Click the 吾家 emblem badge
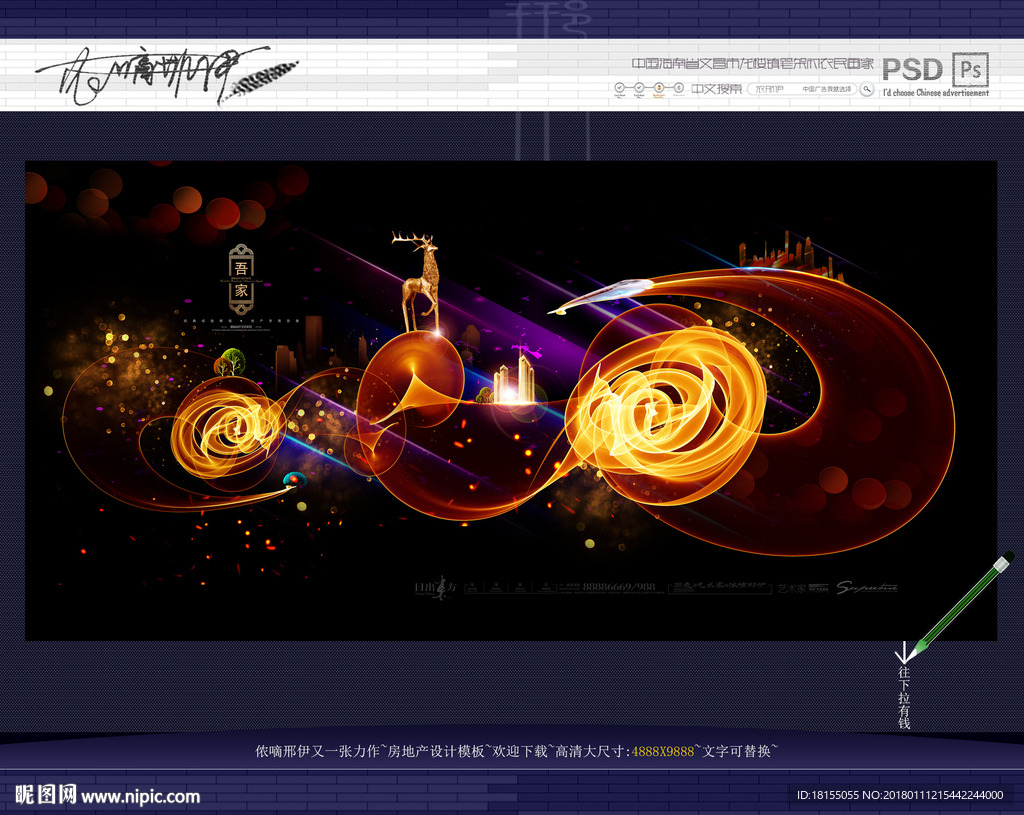This screenshot has height=815, width=1024. 240,279
